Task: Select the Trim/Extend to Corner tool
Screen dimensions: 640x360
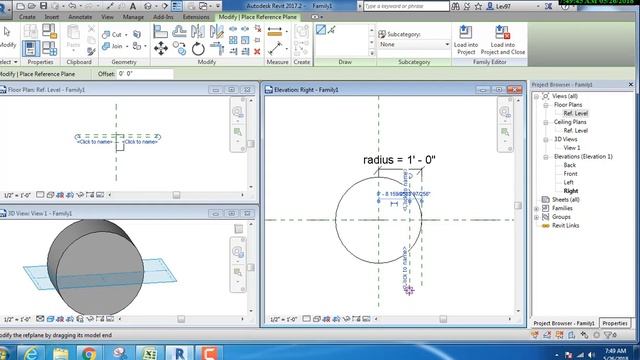Action: click(216, 49)
